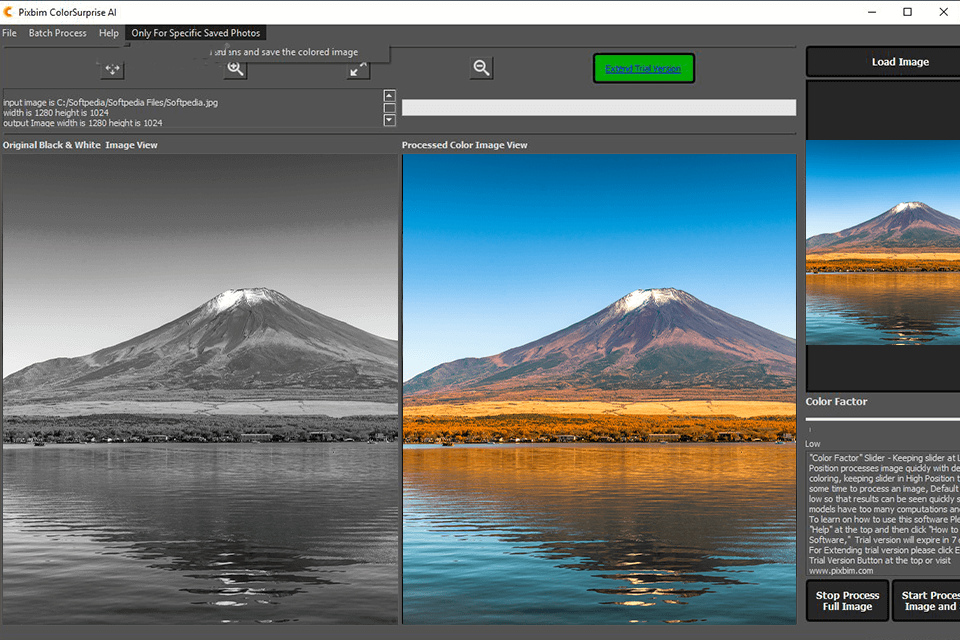Click the Start Process Image button
This screenshot has width=960, height=640.
point(927,601)
